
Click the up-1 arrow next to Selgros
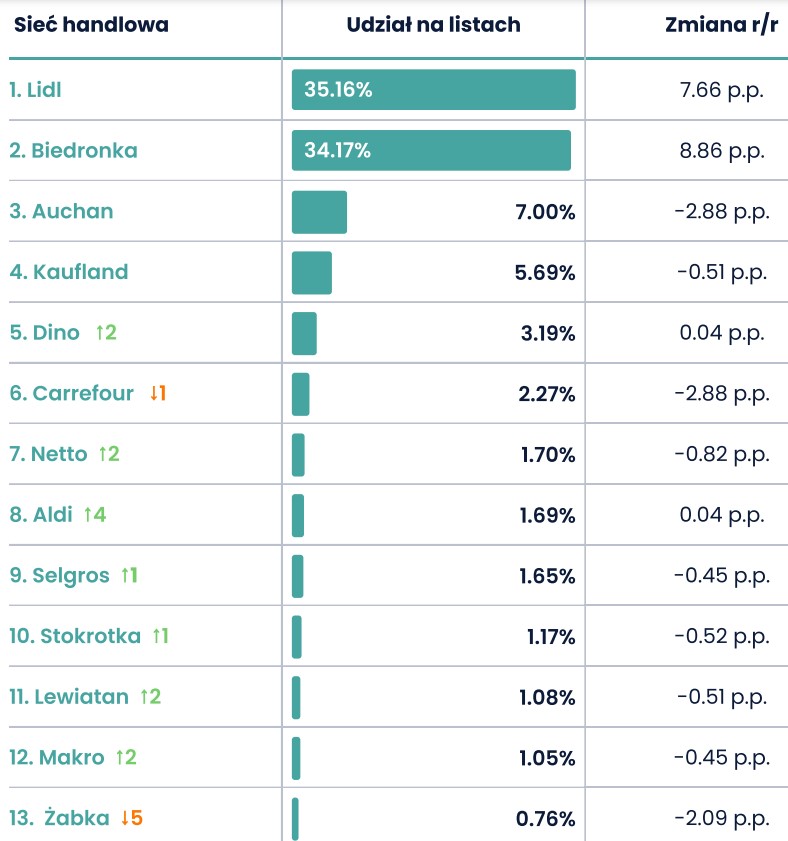click(x=129, y=575)
